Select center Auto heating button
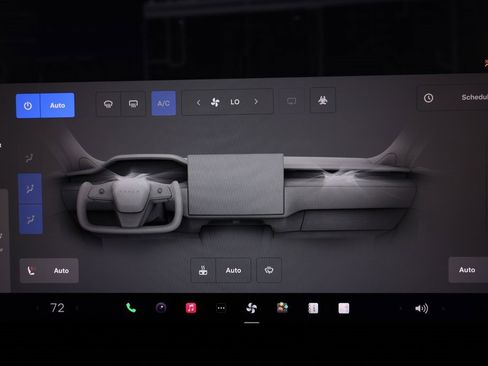 233,270
